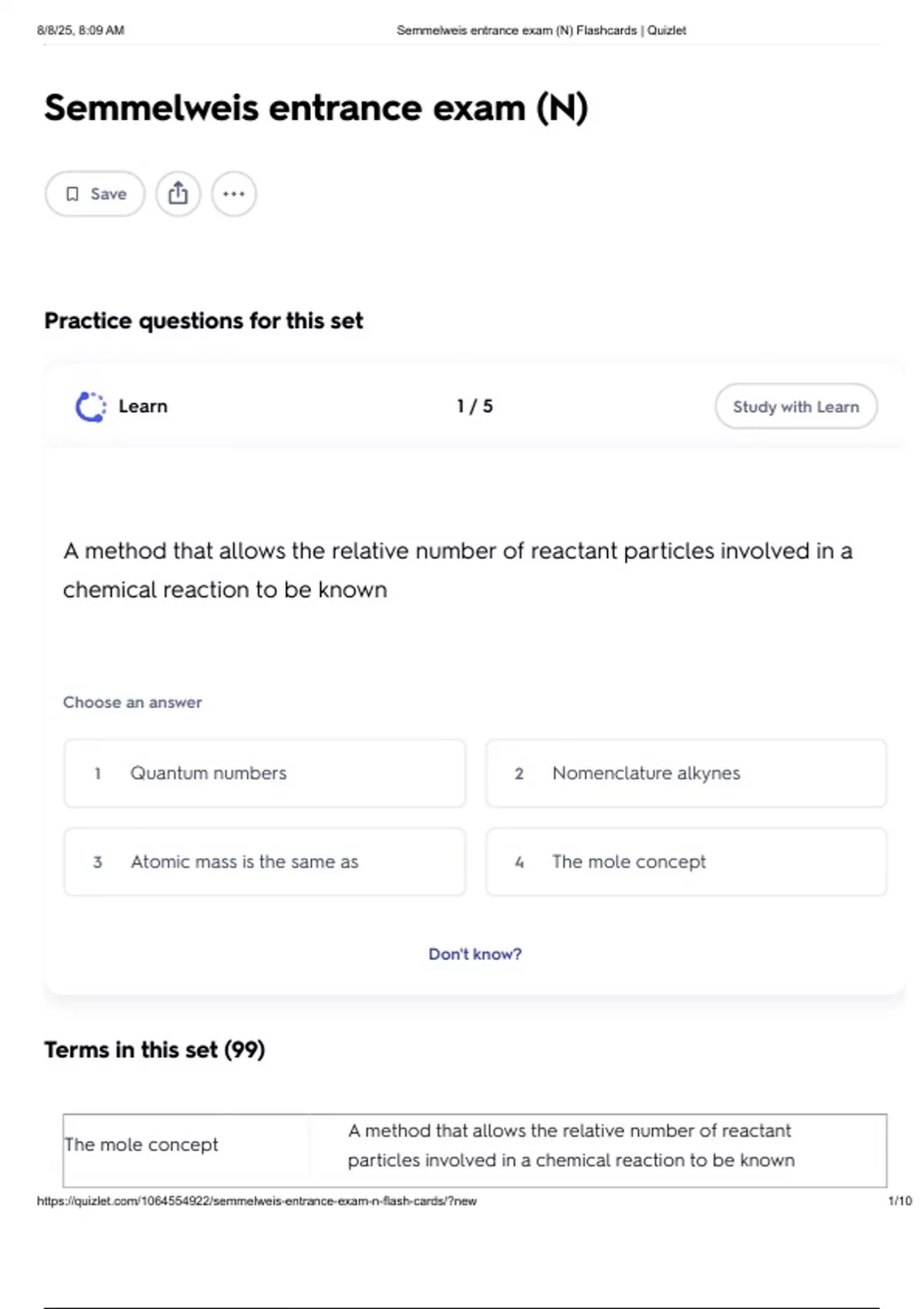Click the Don't know? link

click(x=475, y=954)
